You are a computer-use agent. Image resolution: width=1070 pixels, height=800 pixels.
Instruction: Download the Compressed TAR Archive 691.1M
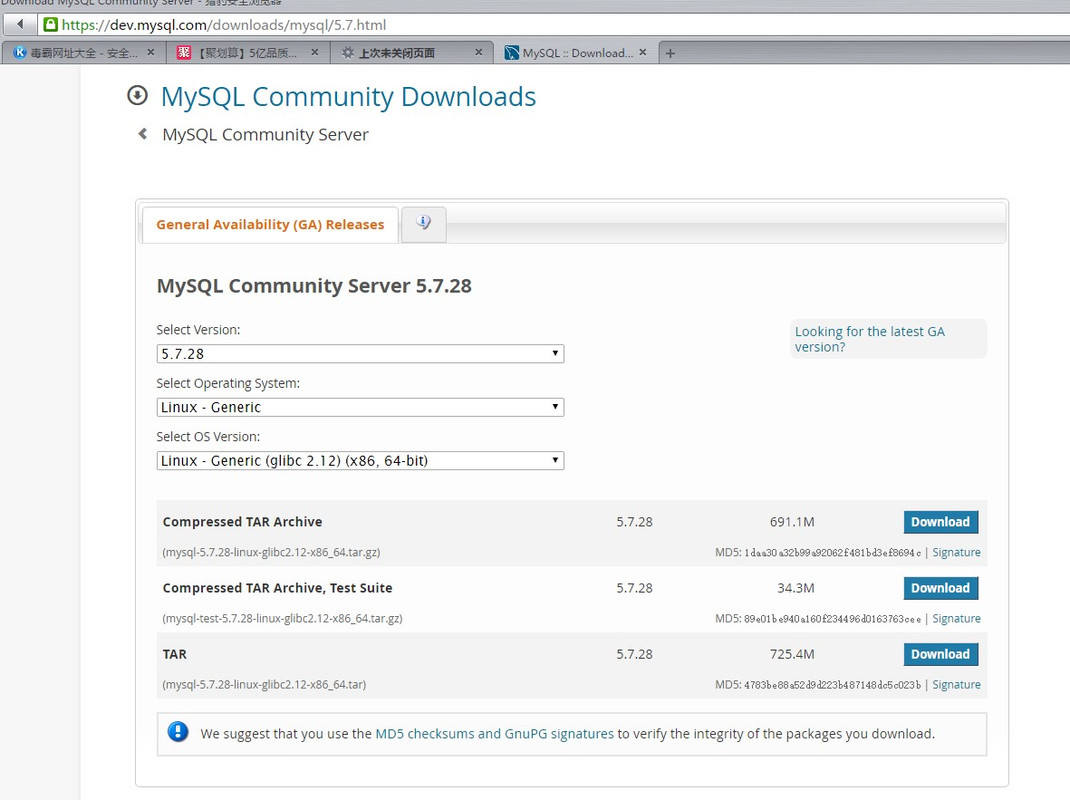click(x=940, y=522)
